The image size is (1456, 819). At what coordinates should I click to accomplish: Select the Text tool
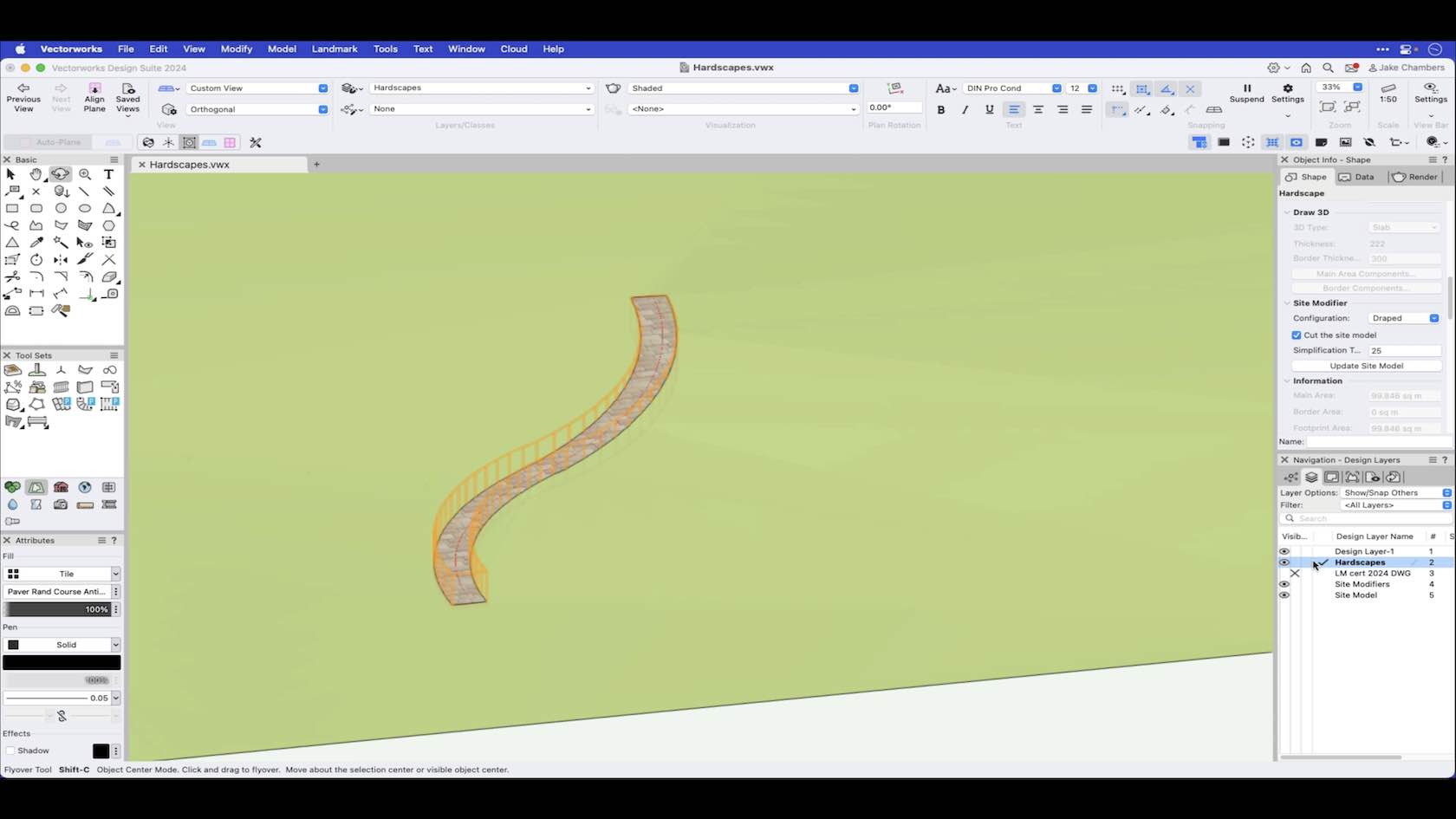[109, 175]
